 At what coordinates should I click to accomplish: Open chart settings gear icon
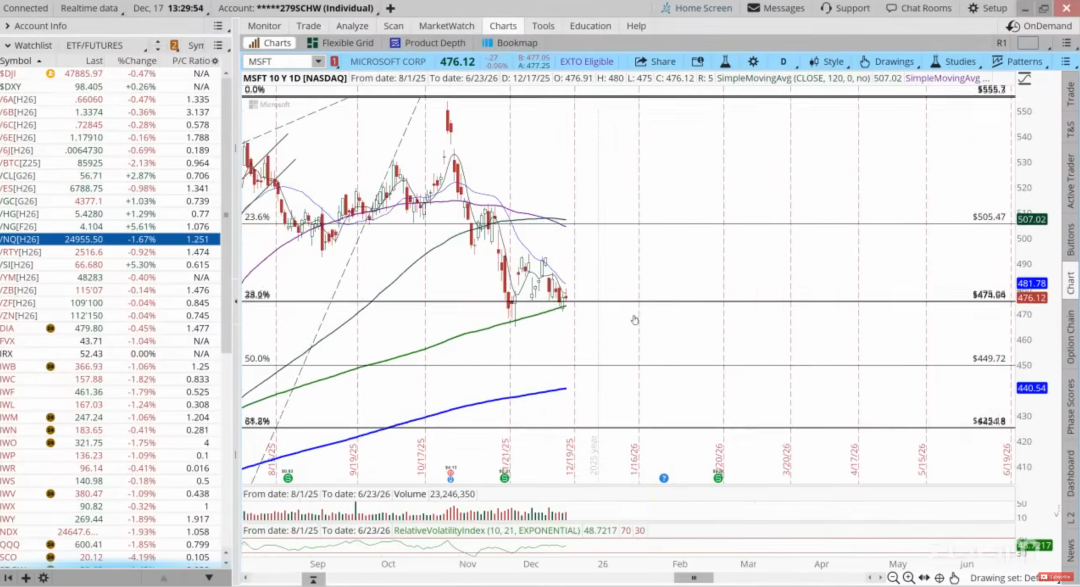(753, 61)
